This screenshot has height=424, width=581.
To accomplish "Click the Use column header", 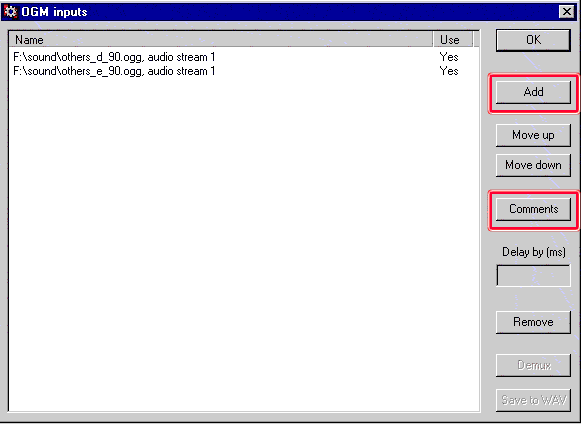I will (x=452, y=40).
